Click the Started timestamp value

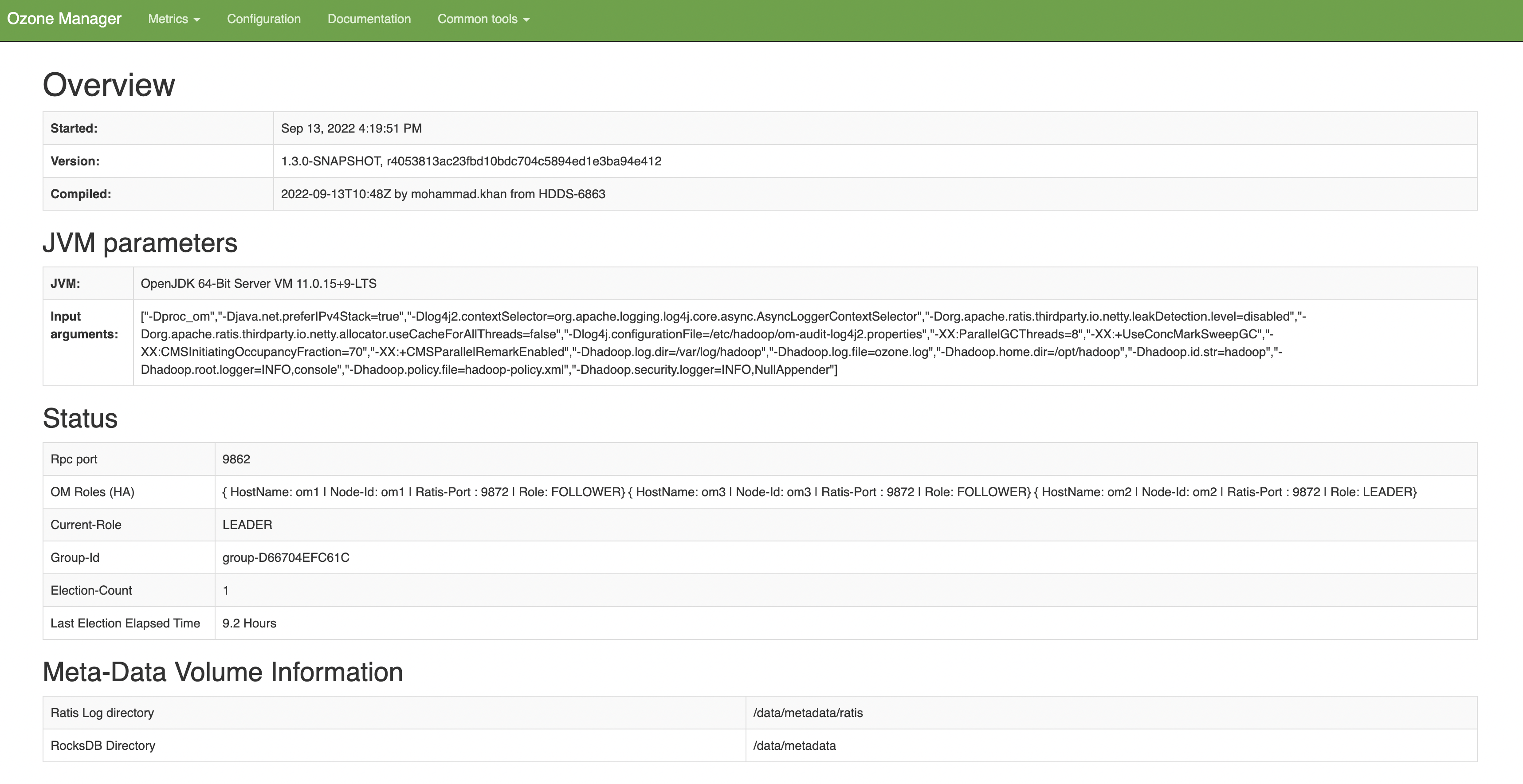click(x=351, y=128)
